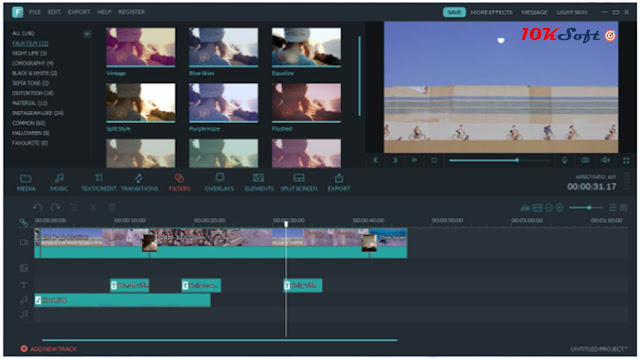Click the zoom-to-fit timeline icon
This screenshot has height=360, width=640.
click(x=537, y=208)
